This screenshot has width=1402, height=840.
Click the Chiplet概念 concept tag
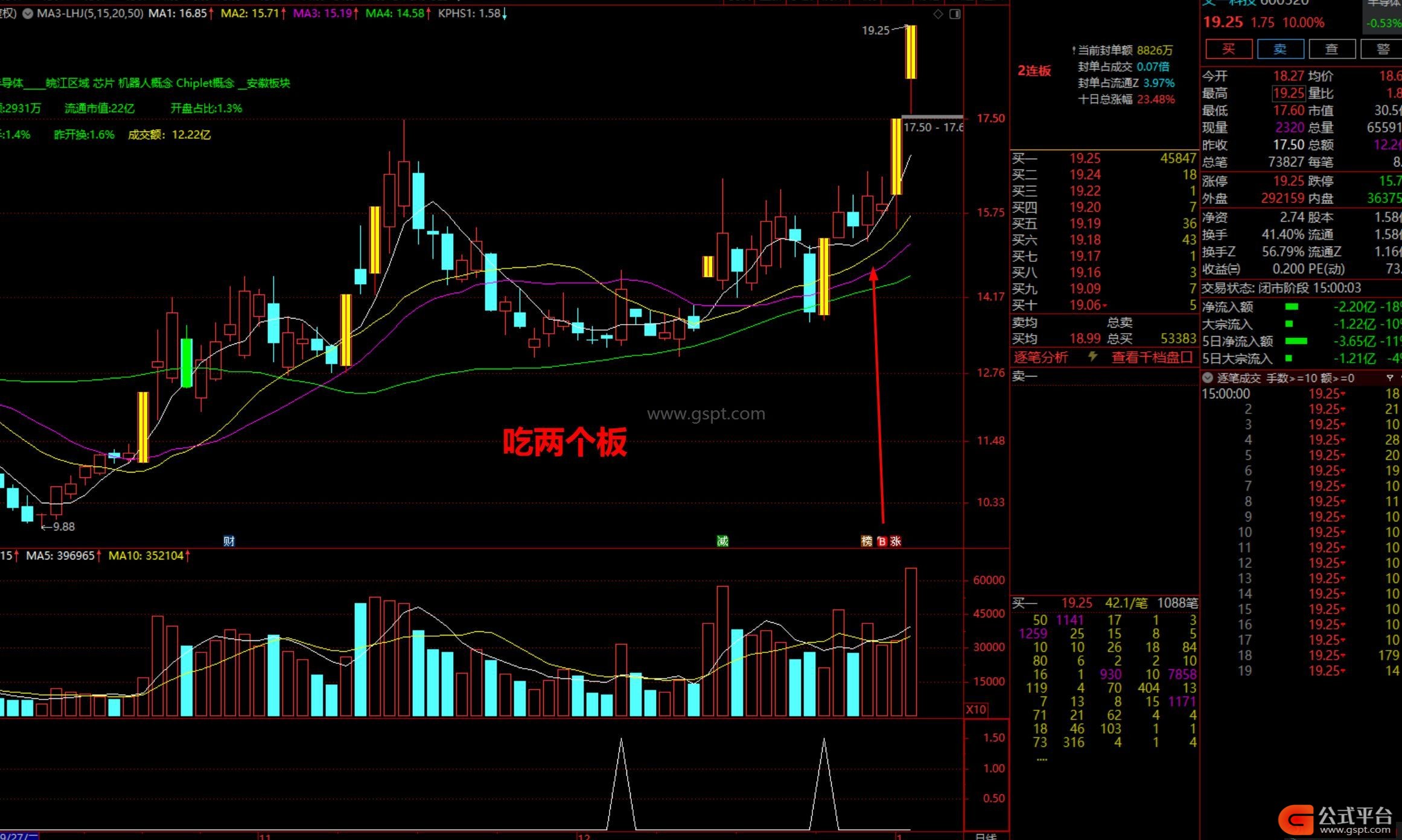pos(205,83)
